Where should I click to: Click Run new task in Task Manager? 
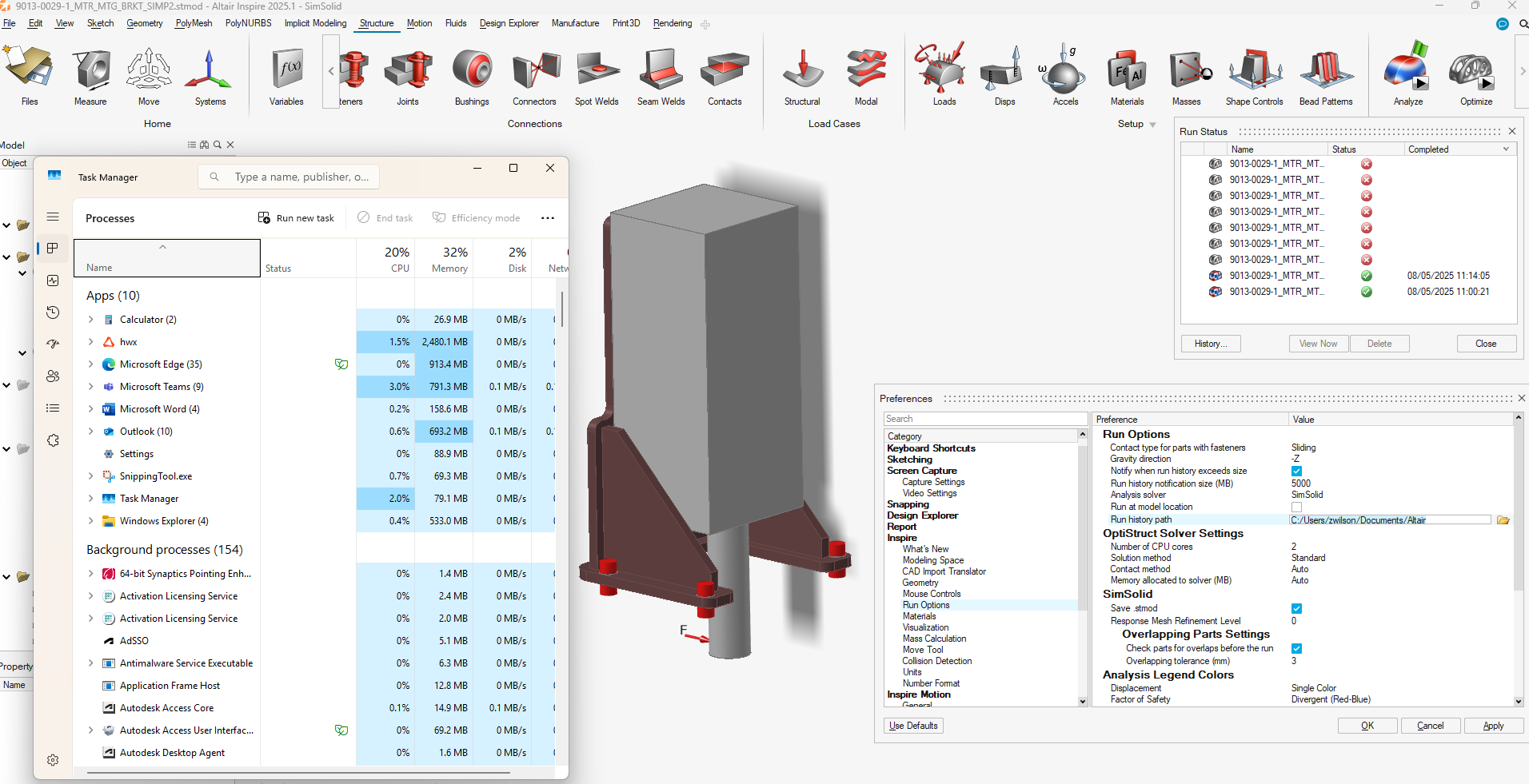[x=296, y=218]
